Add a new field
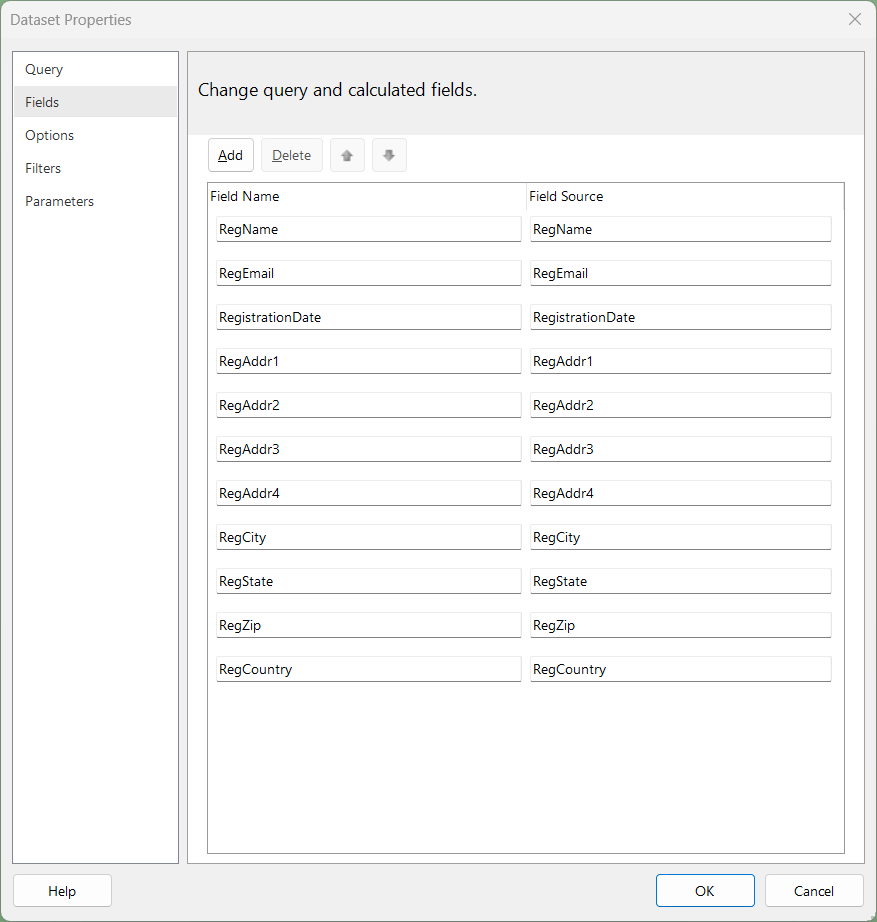877x922 pixels. coord(231,155)
